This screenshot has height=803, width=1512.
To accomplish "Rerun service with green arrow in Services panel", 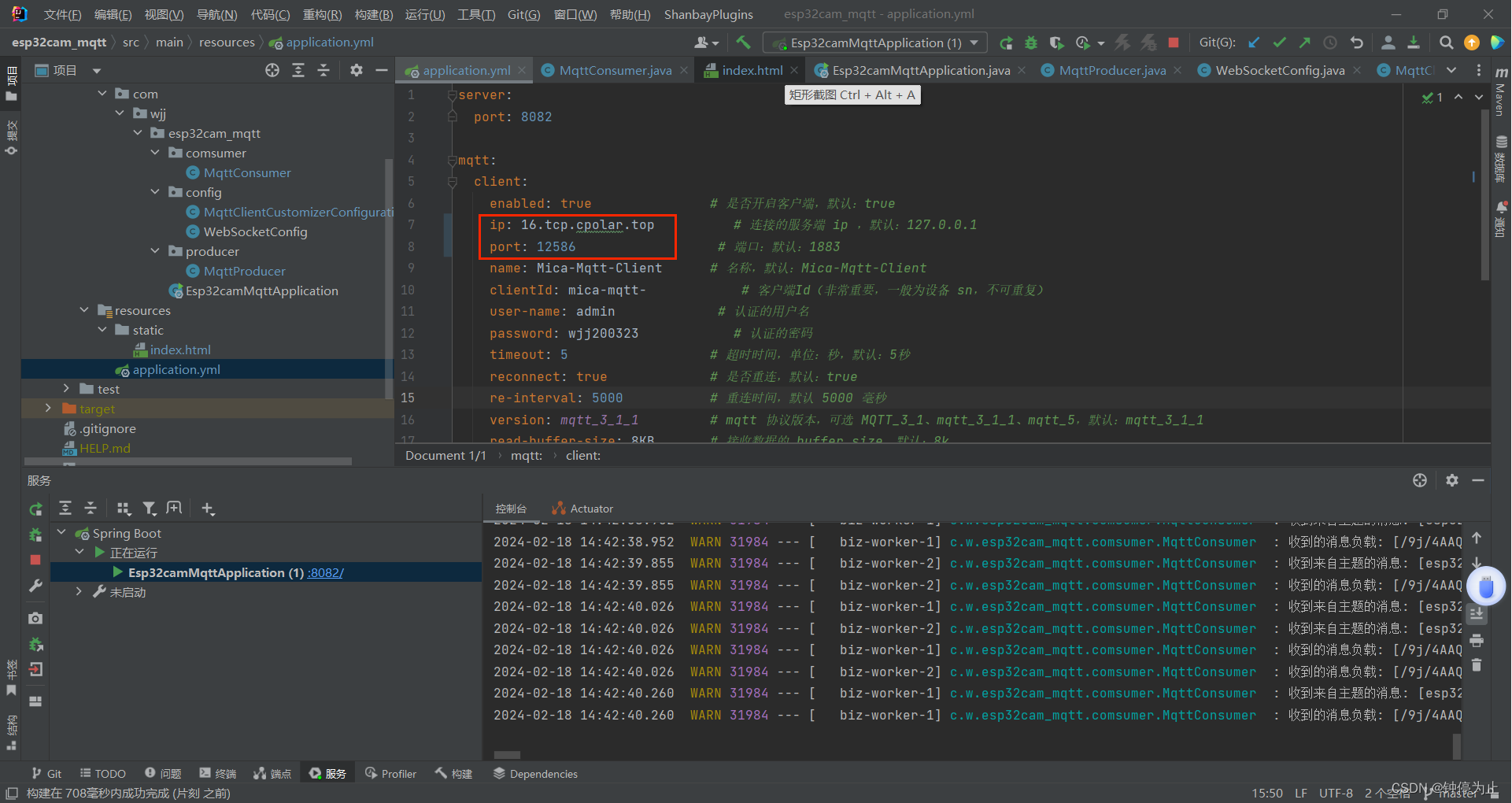I will [35, 509].
